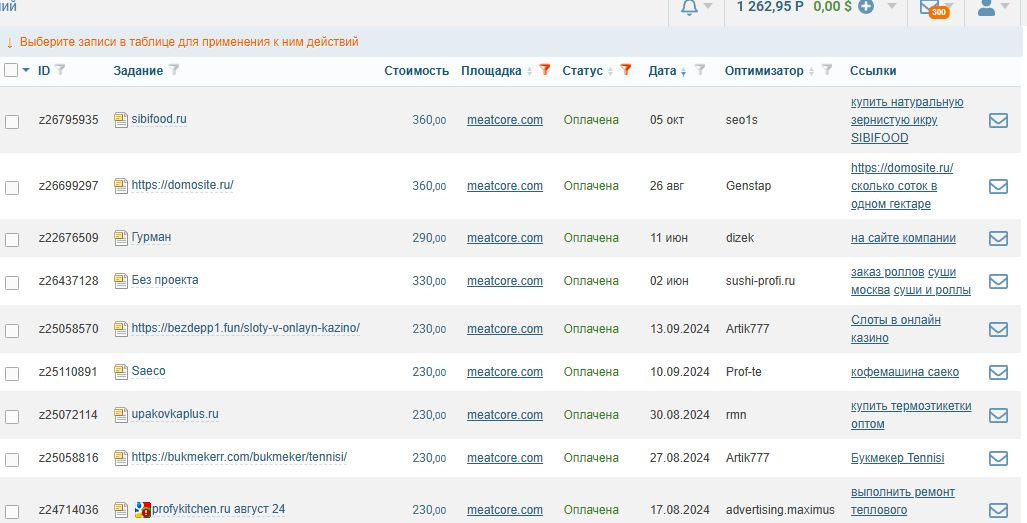Expand notifications dropdown arrow

click(708, 7)
